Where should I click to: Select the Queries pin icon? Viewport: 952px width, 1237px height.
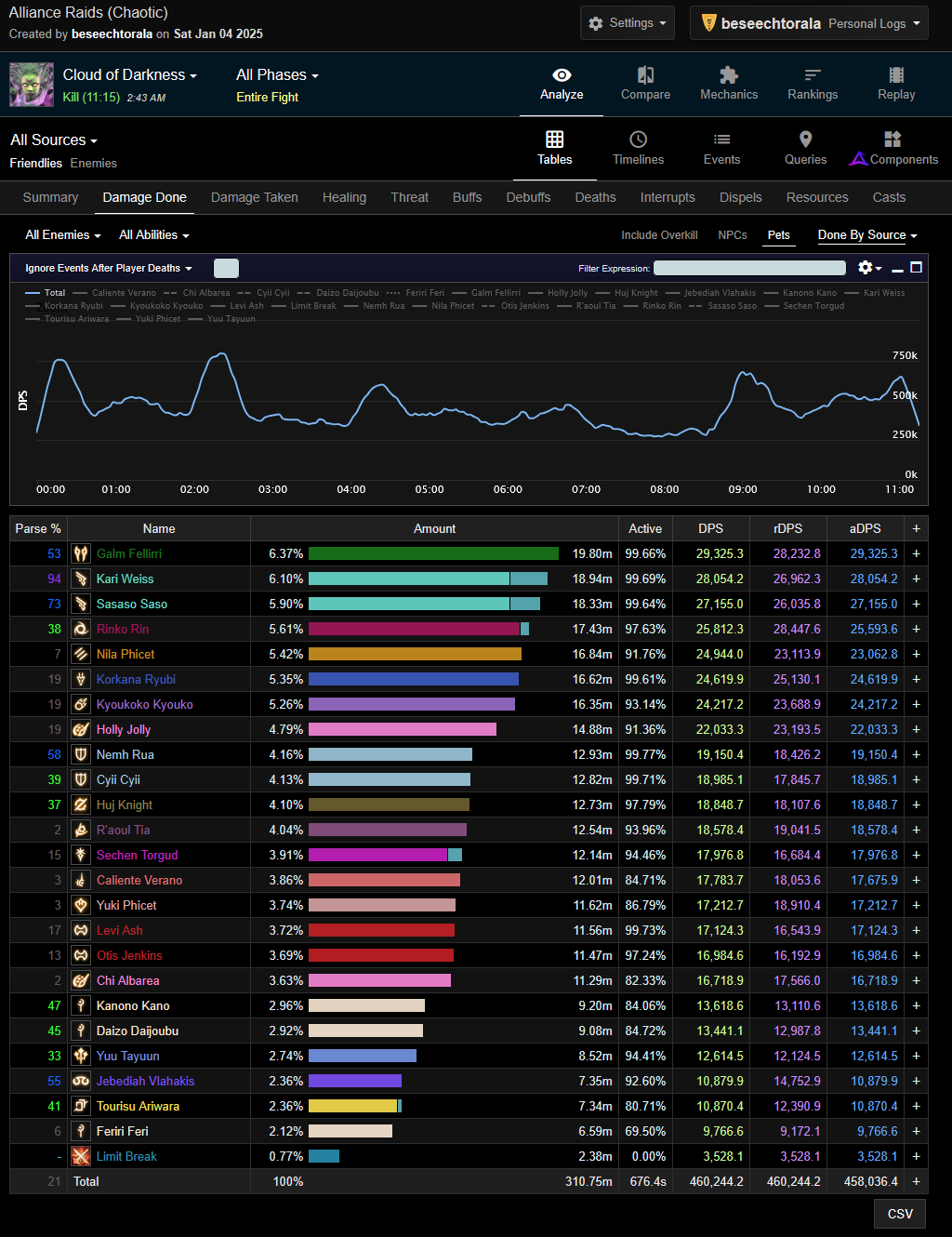click(x=805, y=140)
